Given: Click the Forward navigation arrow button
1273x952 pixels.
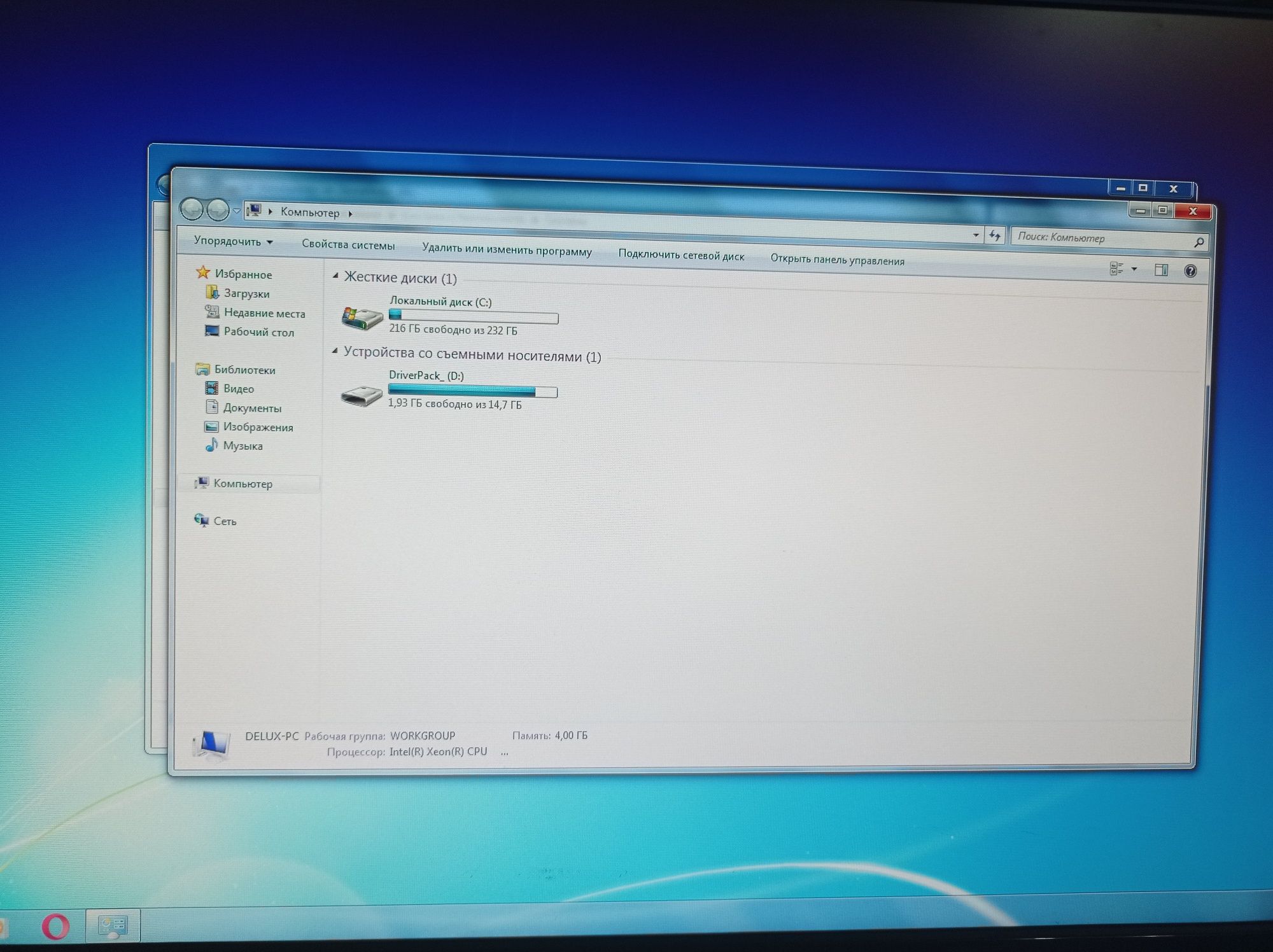Looking at the screenshot, I should 218,209.
